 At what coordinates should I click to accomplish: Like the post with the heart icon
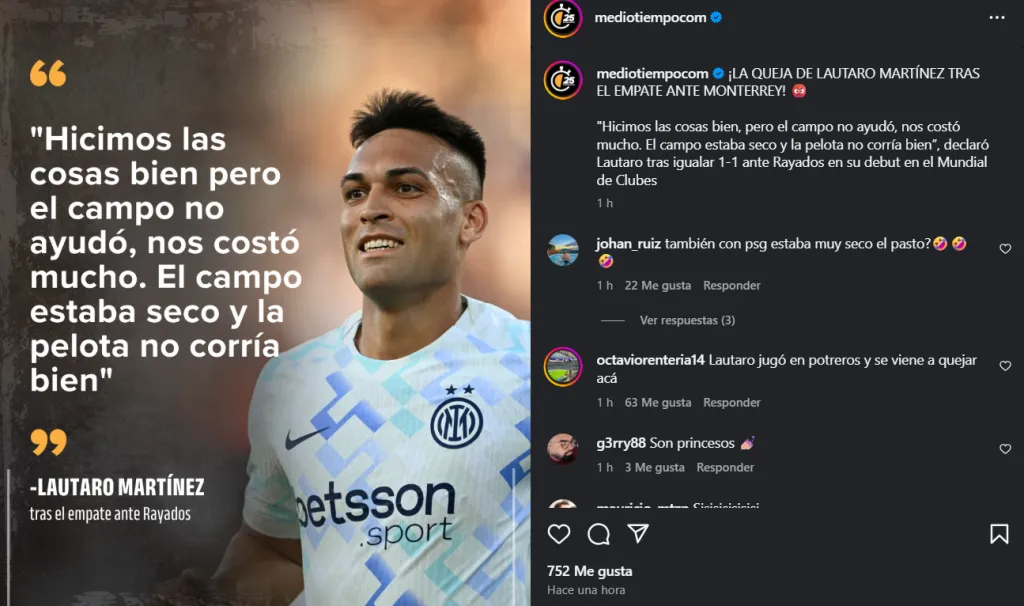pos(559,534)
